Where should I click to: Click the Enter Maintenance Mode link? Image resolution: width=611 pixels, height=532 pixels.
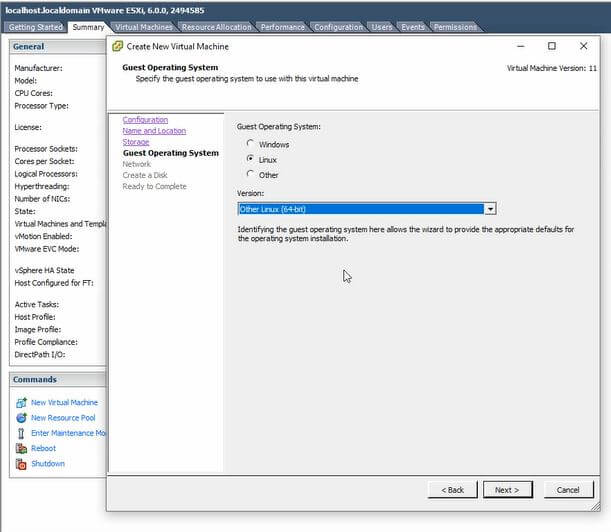69,433
